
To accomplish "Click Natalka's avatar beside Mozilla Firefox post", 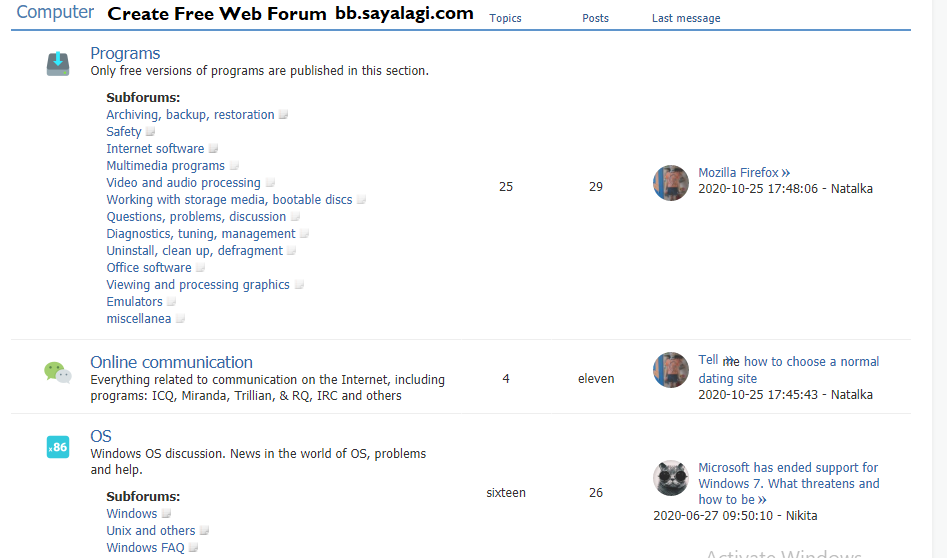I will click(x=670, y=183).
